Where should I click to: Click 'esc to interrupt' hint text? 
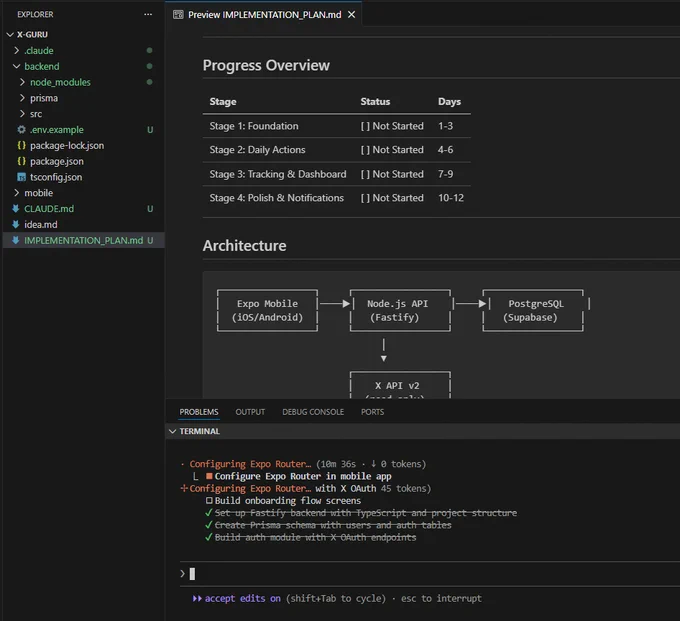pos(441,598)
